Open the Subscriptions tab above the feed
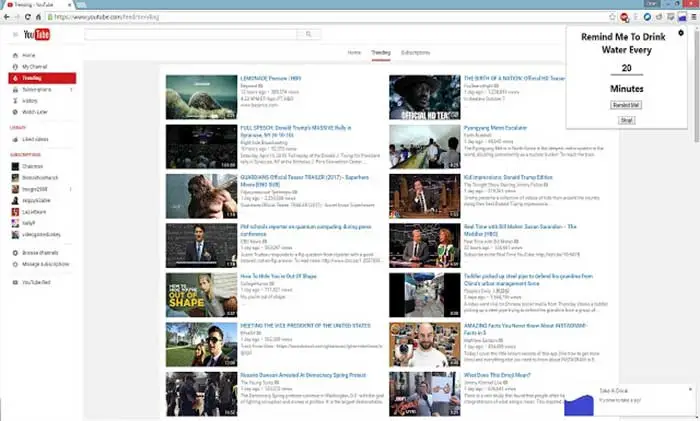700x421 pixels. (416, 53)
